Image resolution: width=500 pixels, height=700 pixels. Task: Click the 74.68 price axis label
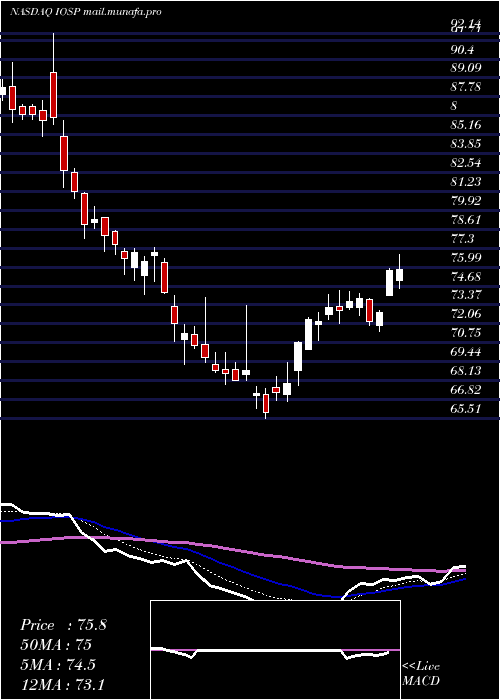(x=466, y=277)
